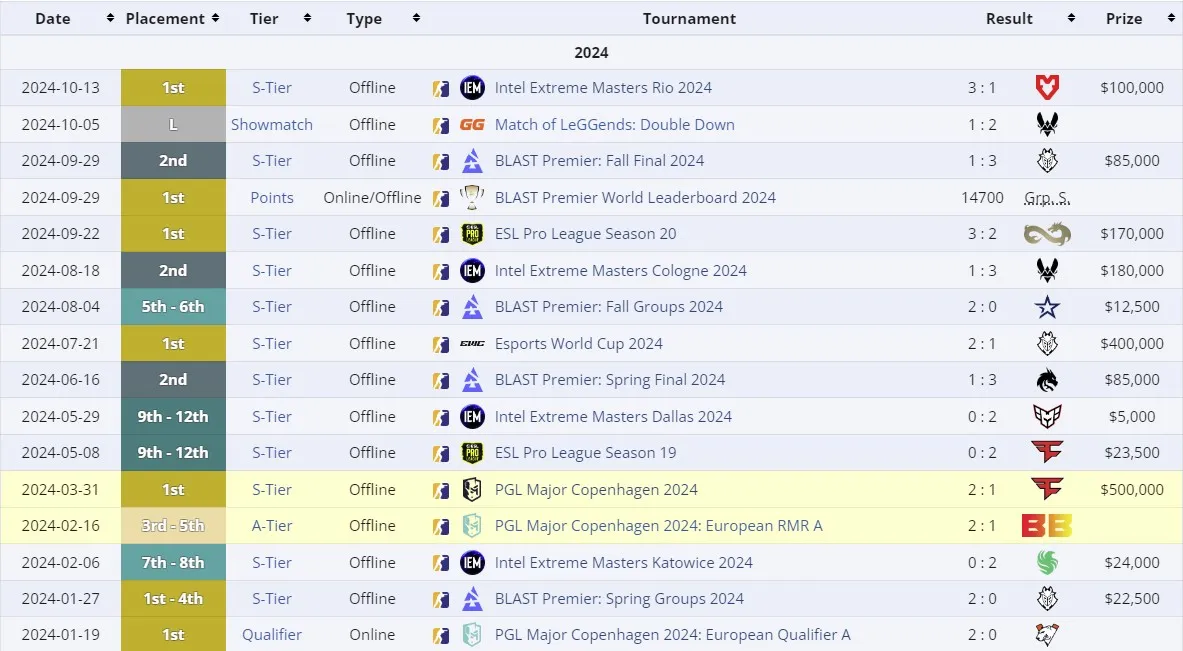Click Virtus.pro logo in European Qualifier row
The height and width of the screenshot is (651, 1183).
click(x=1047, y=634)
